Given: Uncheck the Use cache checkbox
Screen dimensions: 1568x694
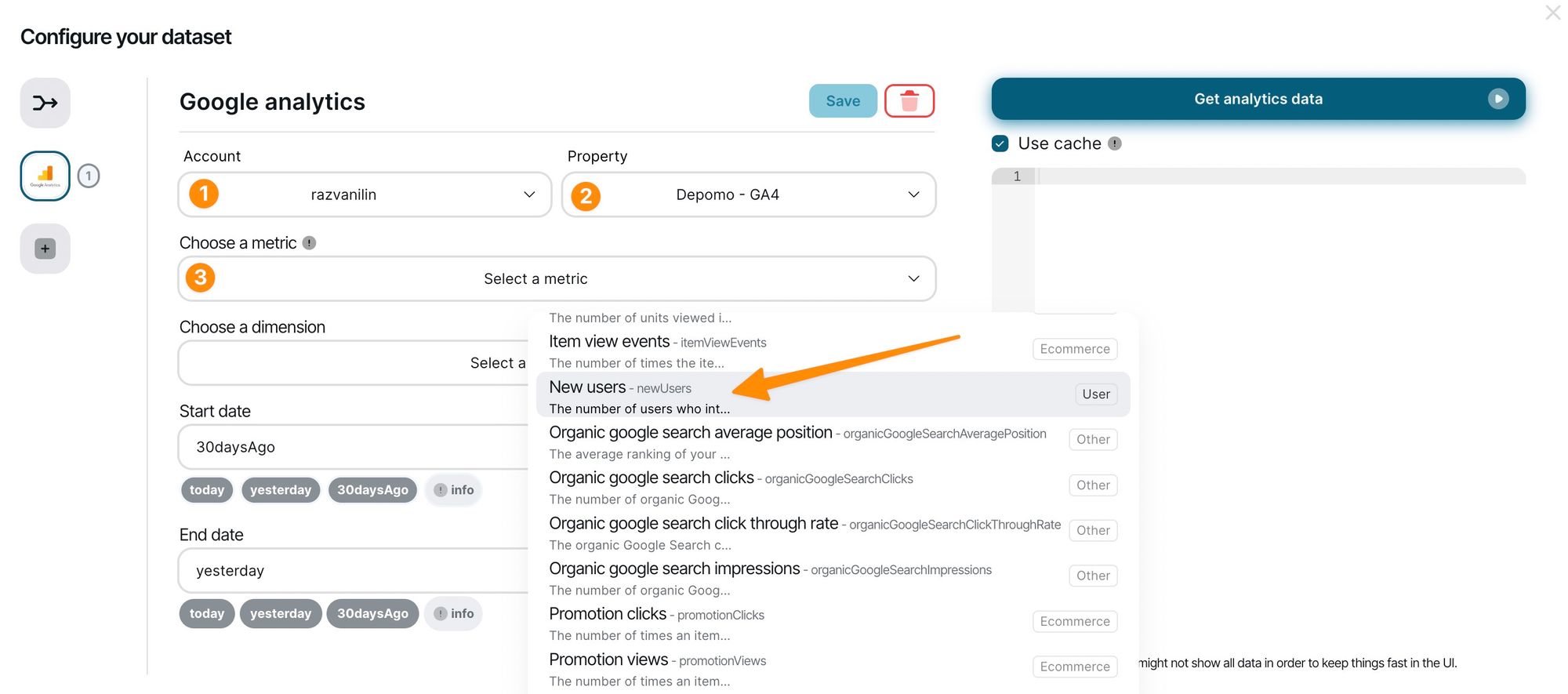Looking at the screenshot, I should point(1000,144).
